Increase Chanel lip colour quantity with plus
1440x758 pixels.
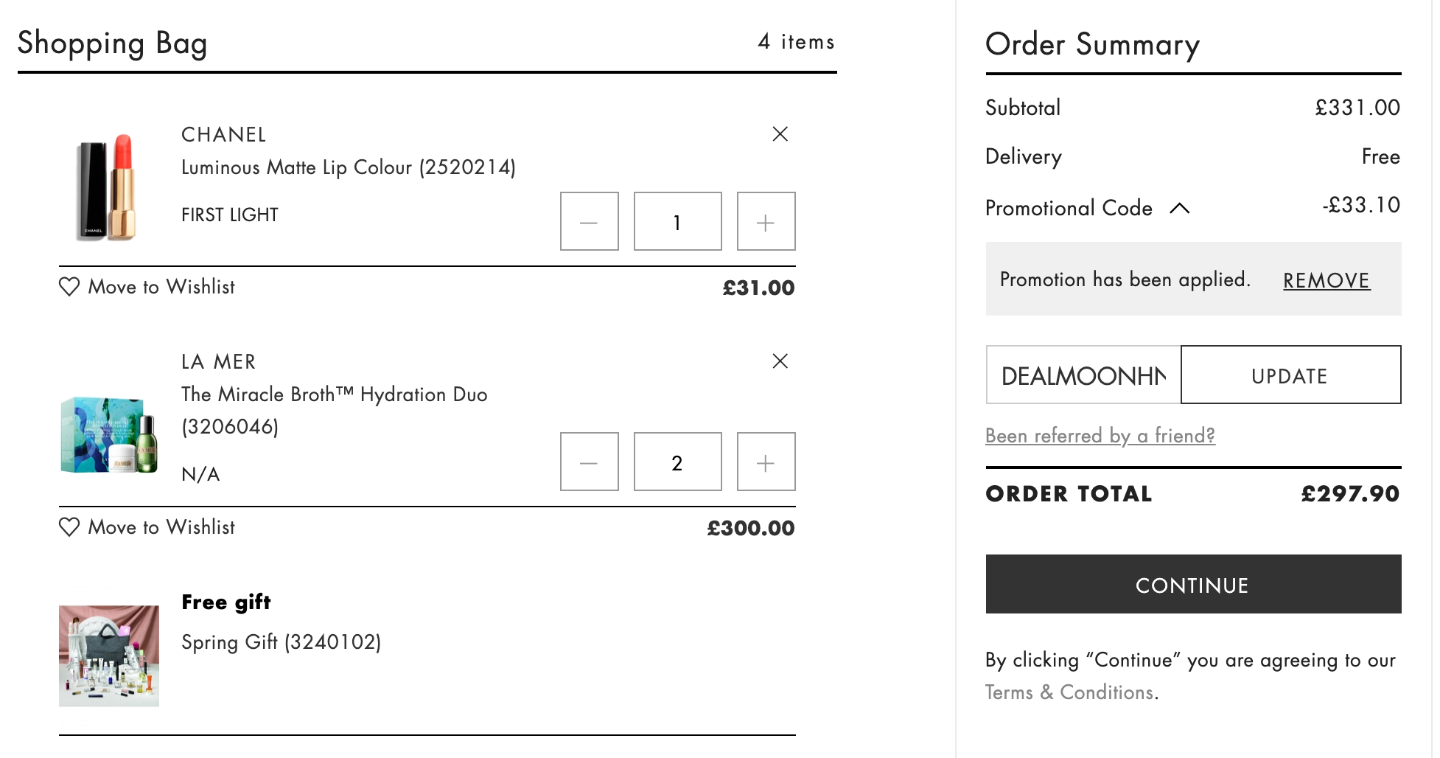coord(766,221)
